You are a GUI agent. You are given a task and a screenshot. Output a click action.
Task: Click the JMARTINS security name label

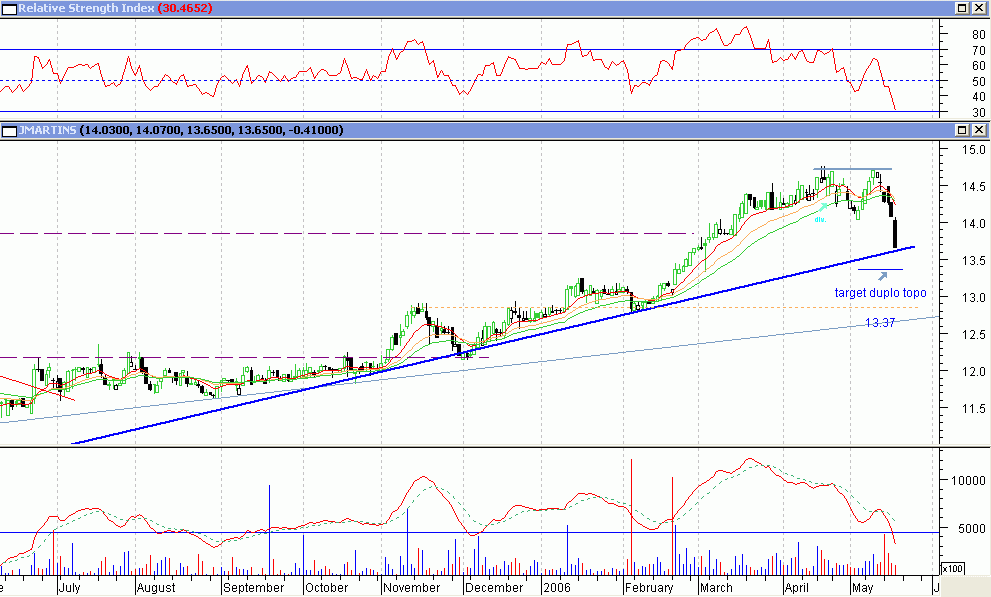(47, 130)
